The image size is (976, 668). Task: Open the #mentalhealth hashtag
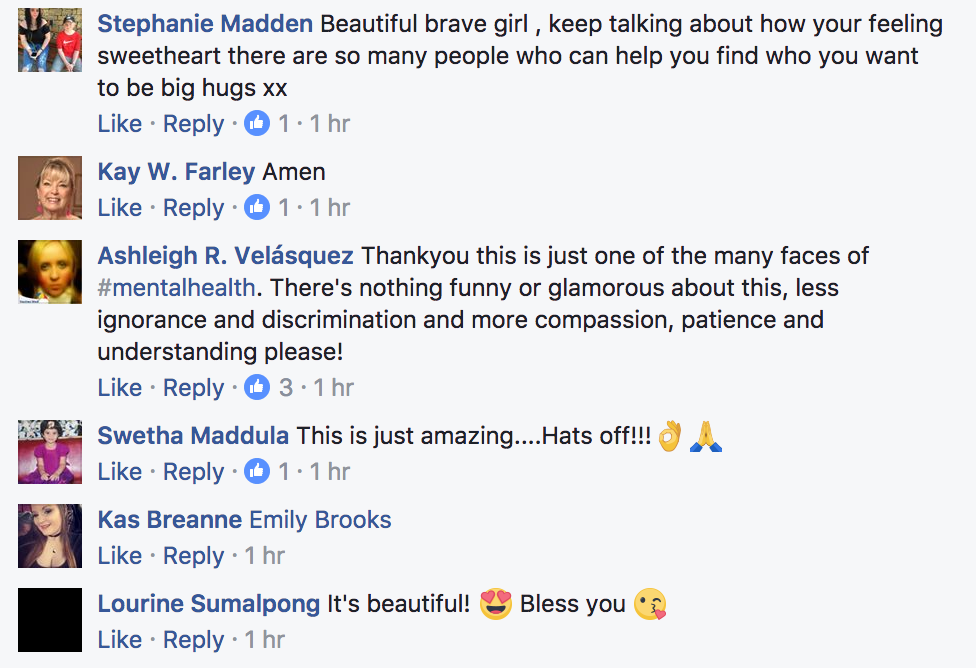[176, 288]
